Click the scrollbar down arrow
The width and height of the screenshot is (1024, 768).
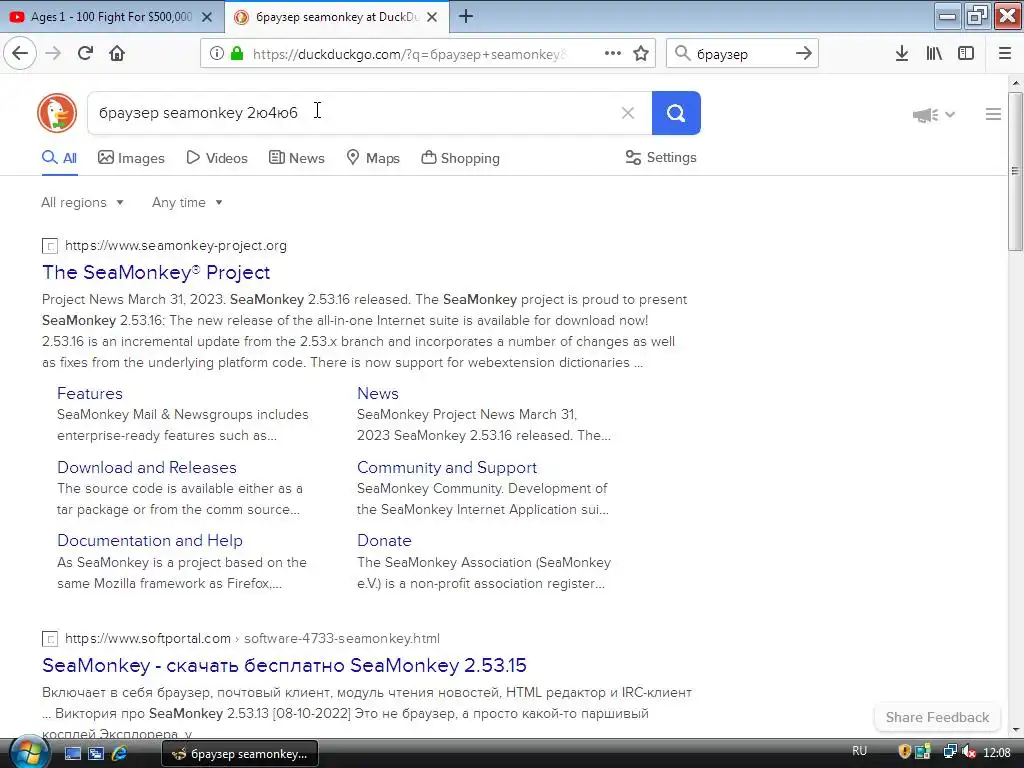[x=1015, y=729]
